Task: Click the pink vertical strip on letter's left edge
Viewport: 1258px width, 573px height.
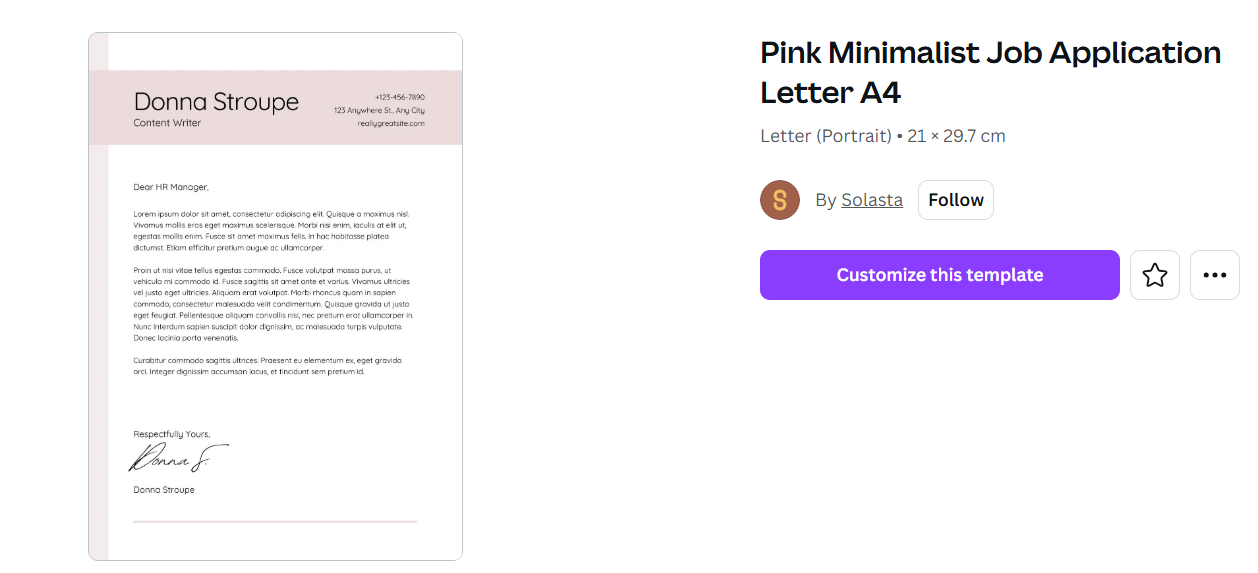Action: [98, 350]
